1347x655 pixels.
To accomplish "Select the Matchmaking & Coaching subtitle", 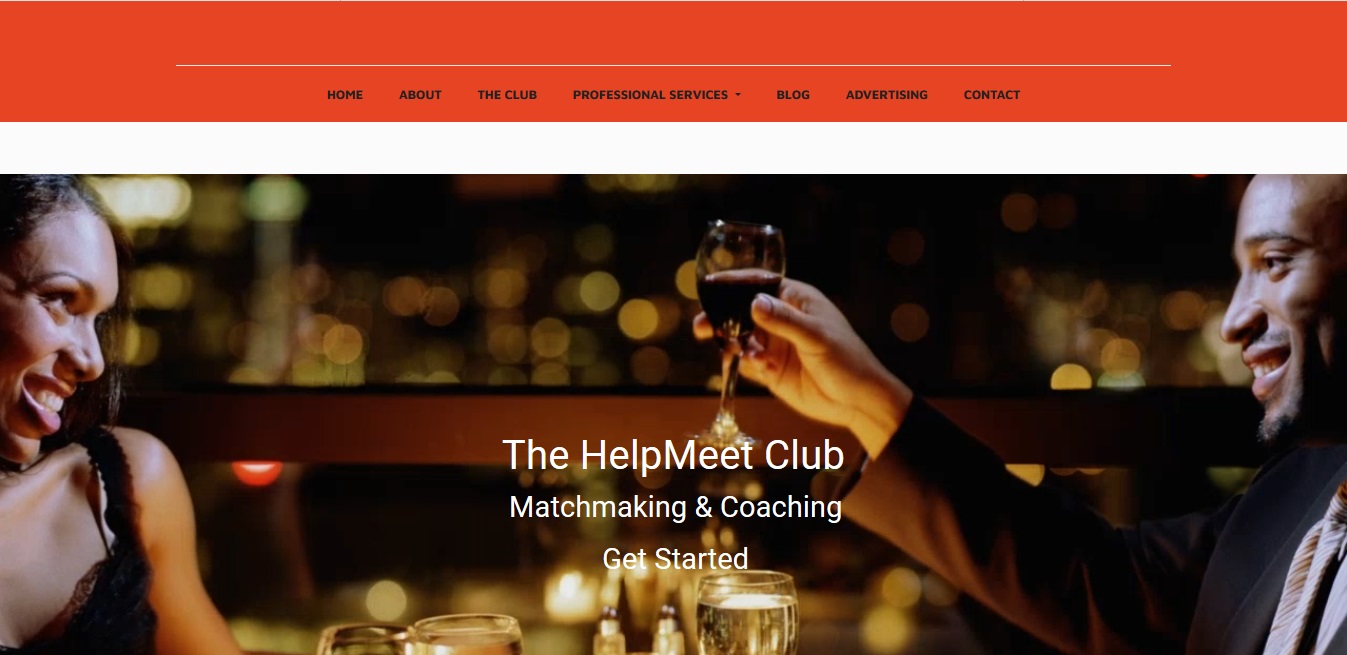I will (x=675, y=507).
